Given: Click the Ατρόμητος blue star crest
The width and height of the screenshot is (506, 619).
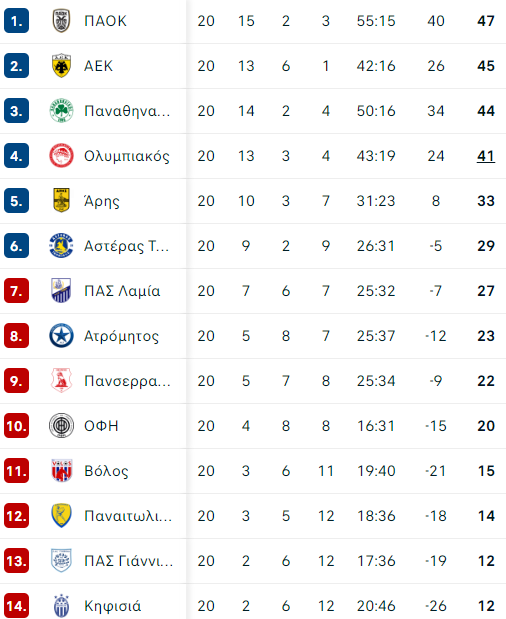Looking at the screenshot, I should click(62, 336).
